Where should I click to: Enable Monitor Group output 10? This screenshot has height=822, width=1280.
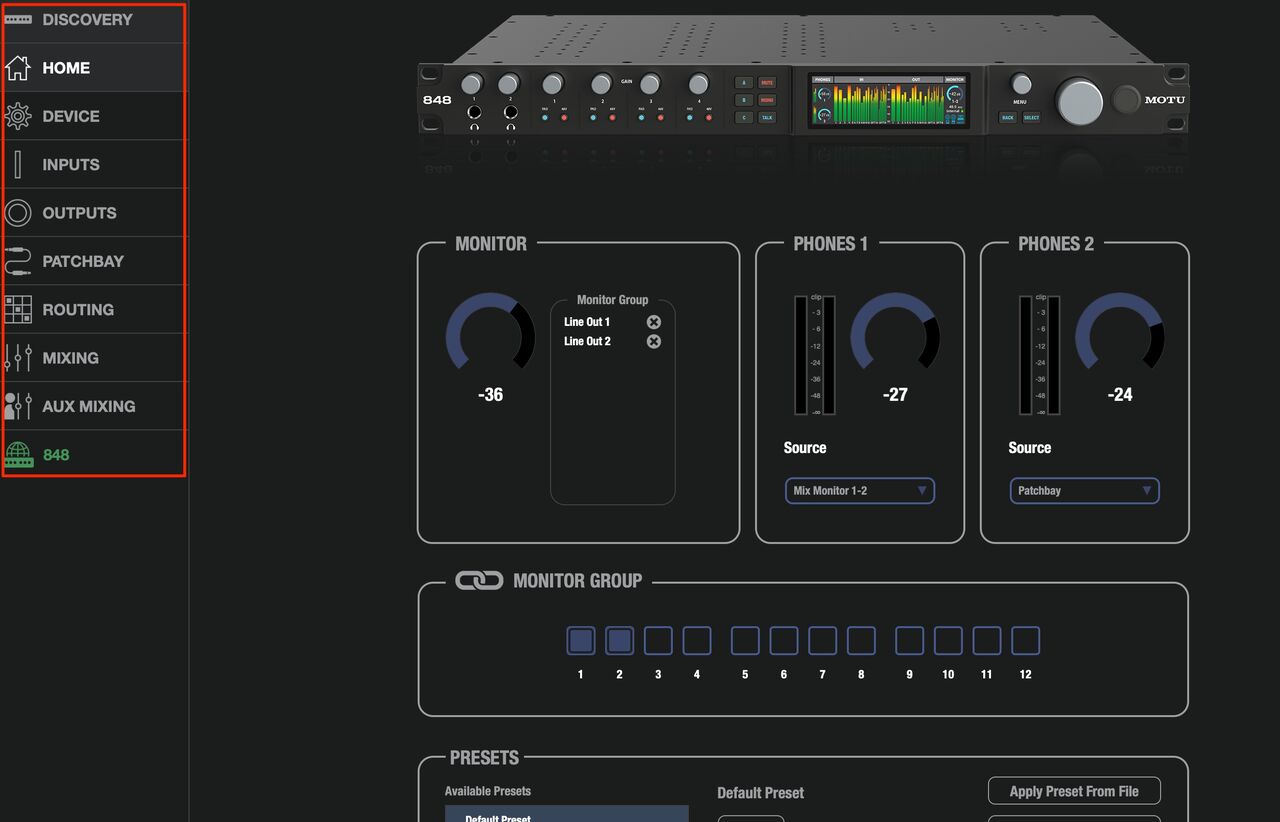click(x=948, y=641)
